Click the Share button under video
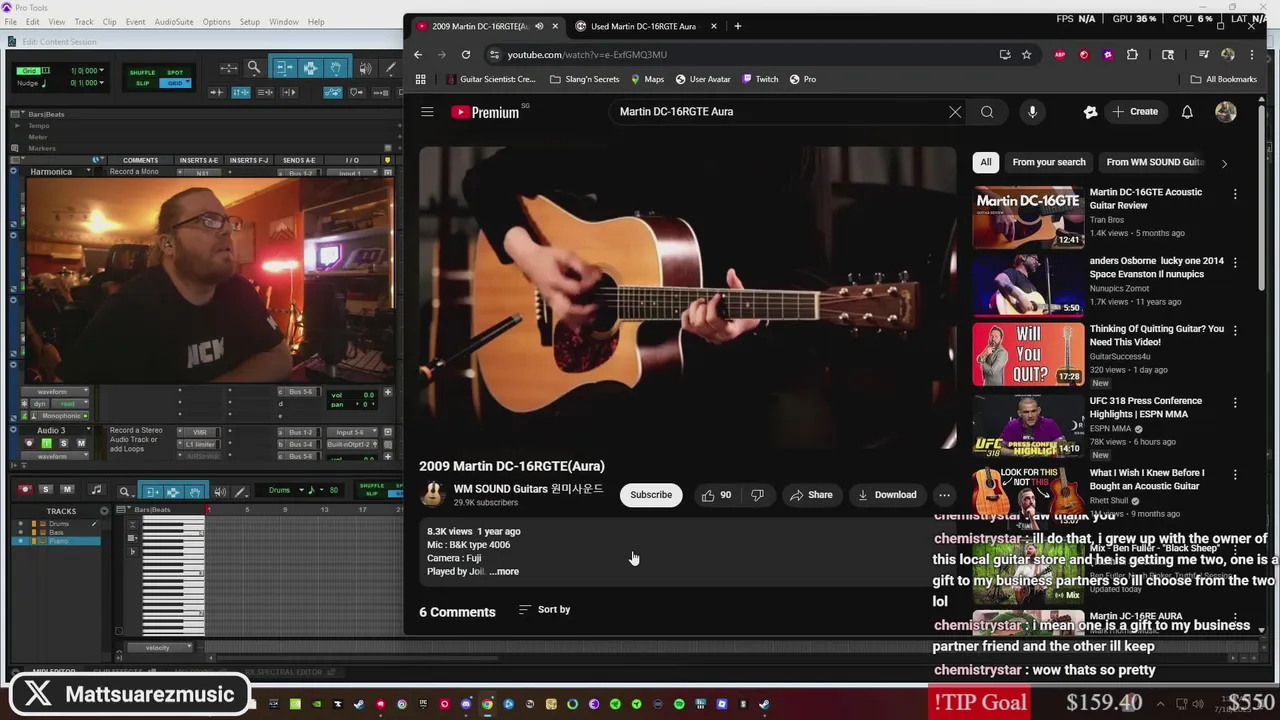Viewport: 1280px width, 720px height. (811, 495)
